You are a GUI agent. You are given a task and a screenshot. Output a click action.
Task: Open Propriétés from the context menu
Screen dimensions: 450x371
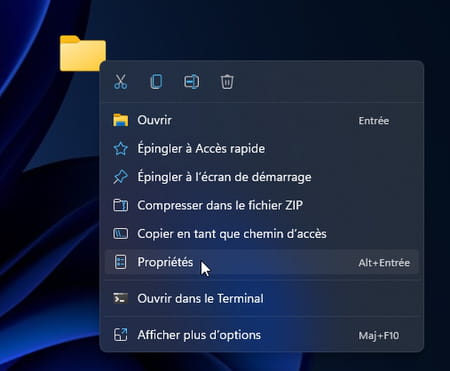262,262
